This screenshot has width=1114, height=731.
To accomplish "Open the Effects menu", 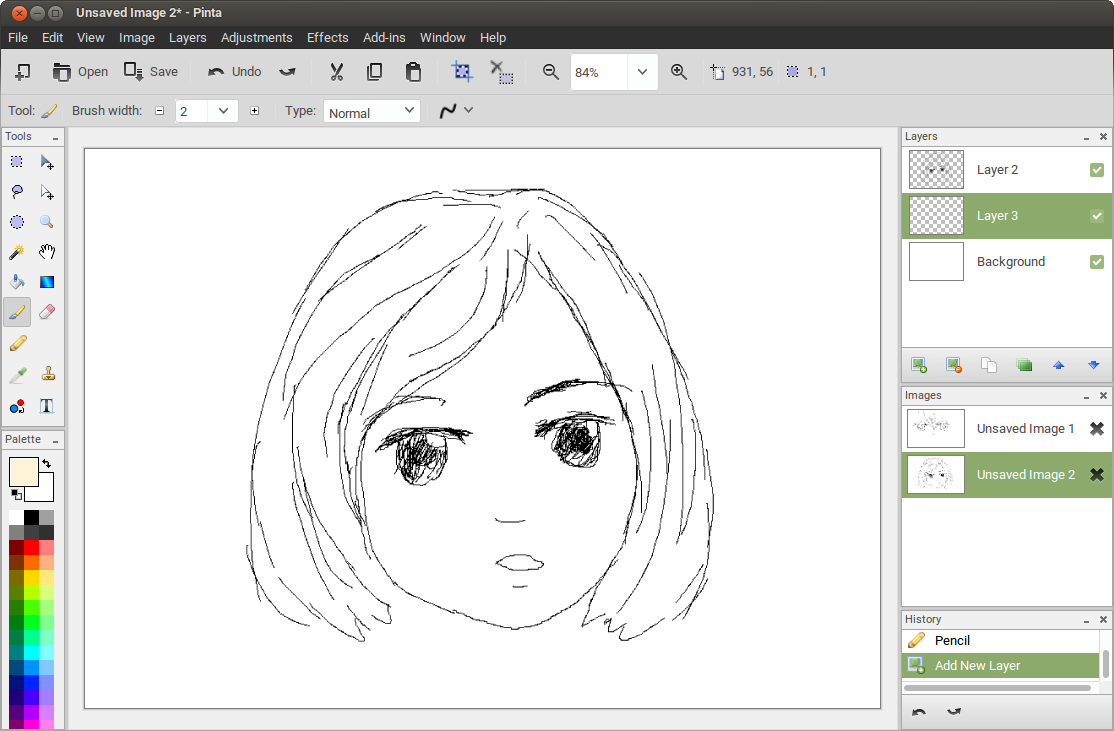I will 327,37.
